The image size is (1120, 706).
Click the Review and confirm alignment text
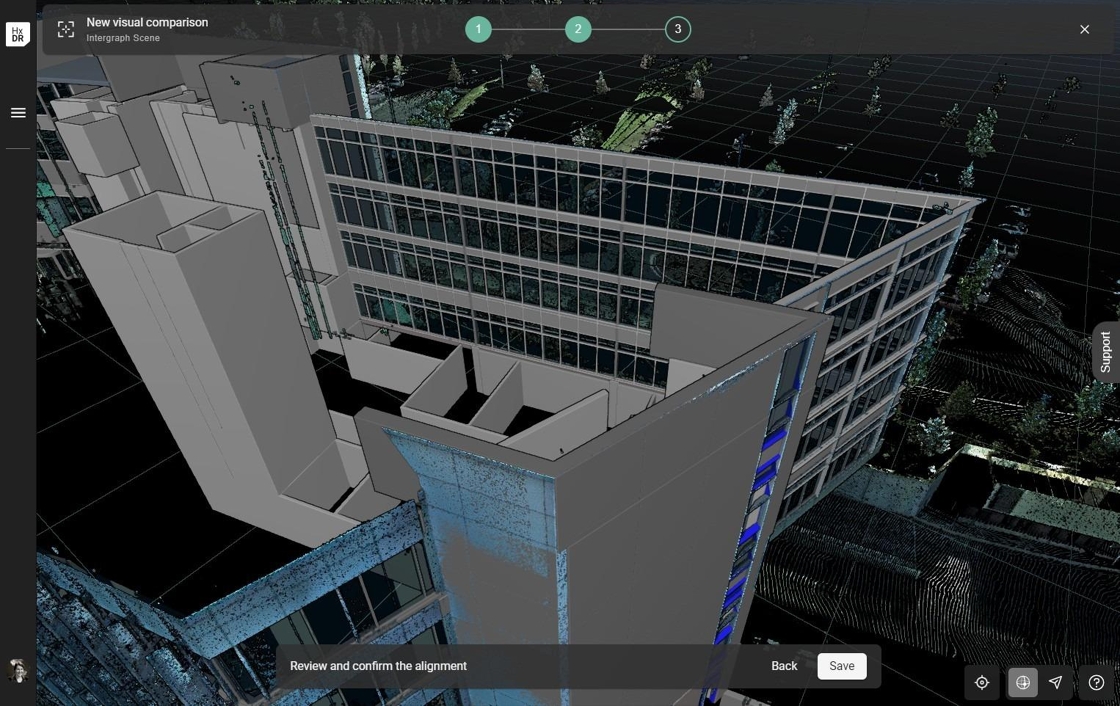click(378, 666)
